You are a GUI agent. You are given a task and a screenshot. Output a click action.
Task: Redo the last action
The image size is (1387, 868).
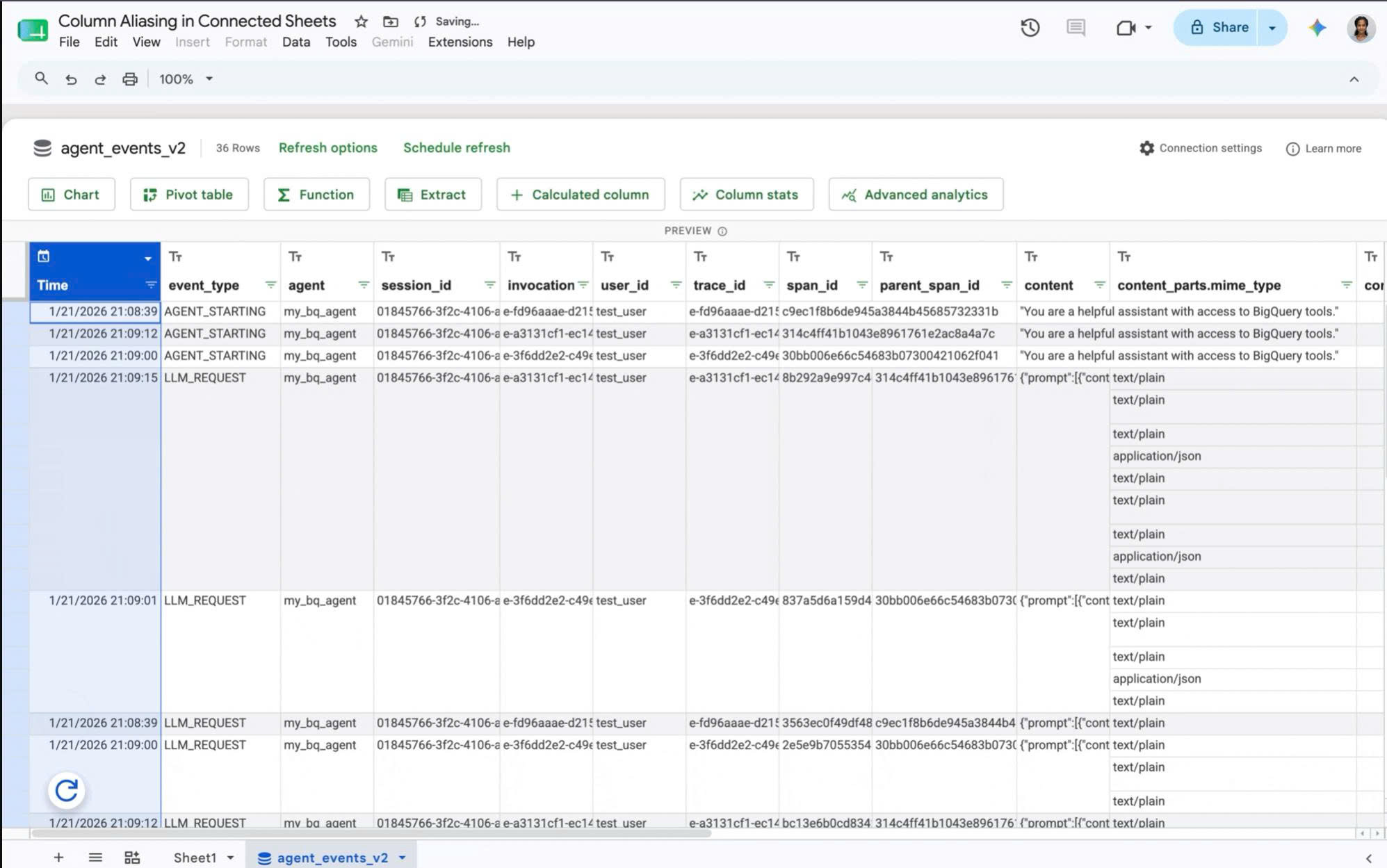click(100, 79)
